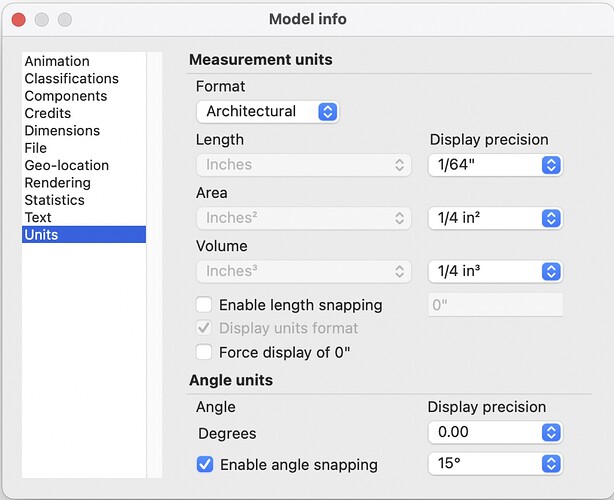Screen dimensions: 614x500
Task: Check Force display of 0" option
Action: (204, 352)
